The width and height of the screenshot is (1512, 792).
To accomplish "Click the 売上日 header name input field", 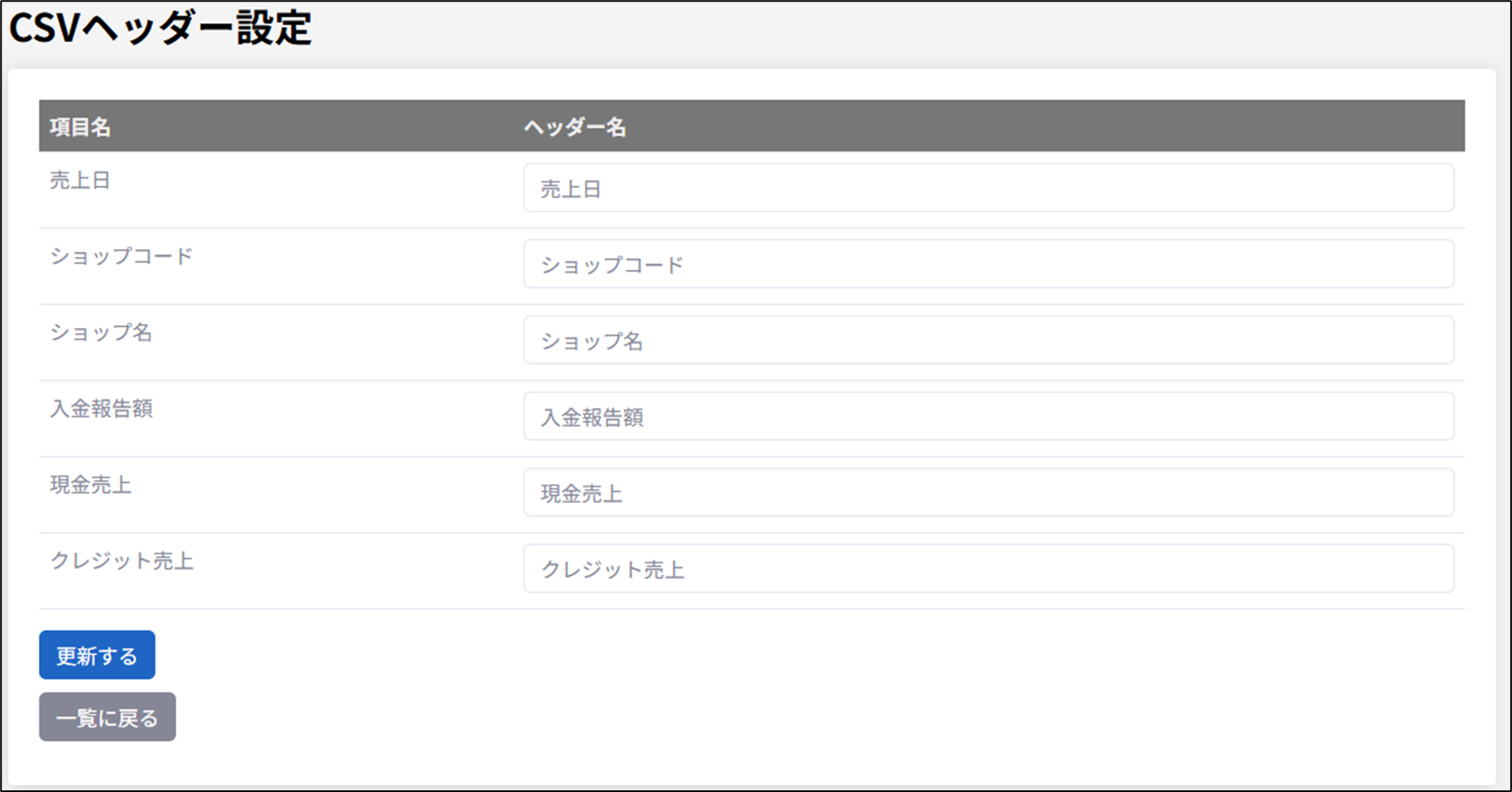I will point(988,188).
